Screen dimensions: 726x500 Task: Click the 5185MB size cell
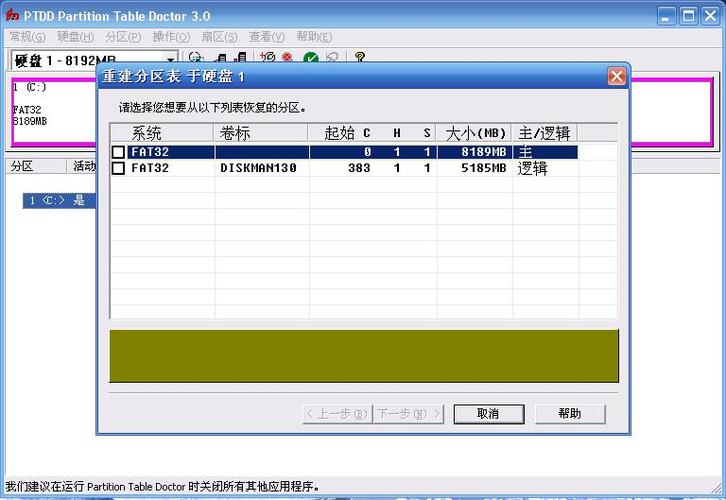coord(483,168)
